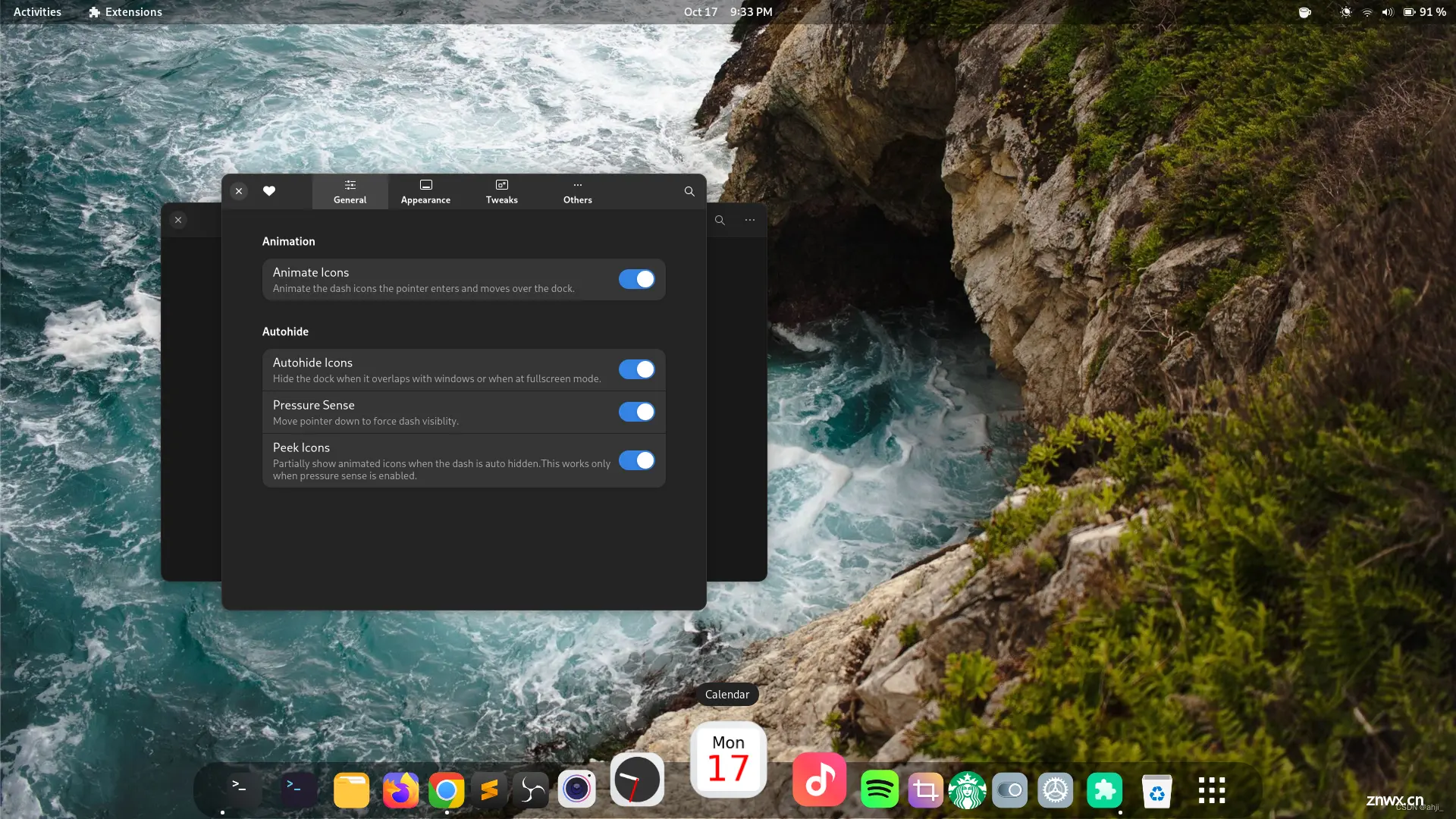
Task: Open Spotify from dock
Action: click(878, 790)
